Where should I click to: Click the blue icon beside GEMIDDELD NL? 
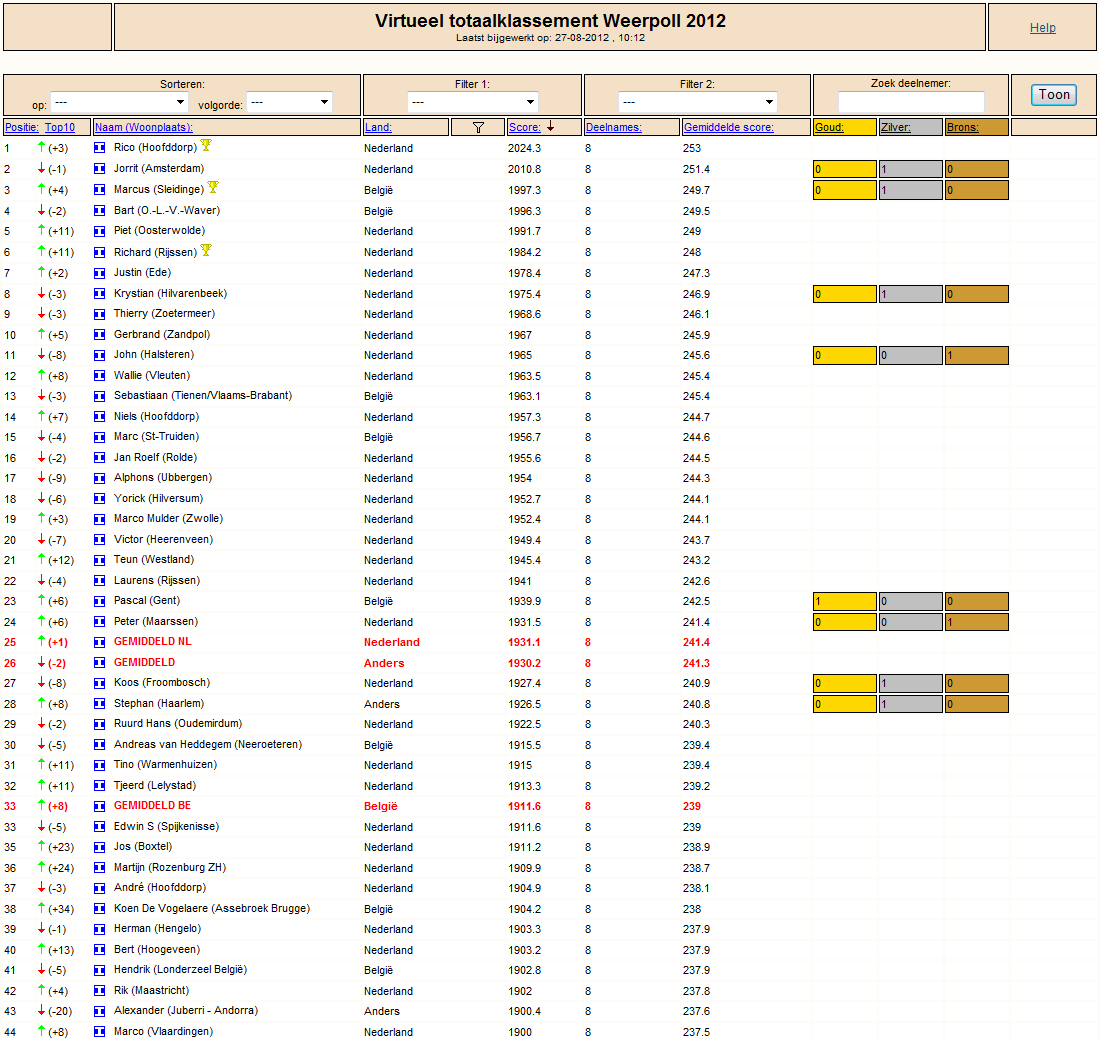click(x=100, y=642)
